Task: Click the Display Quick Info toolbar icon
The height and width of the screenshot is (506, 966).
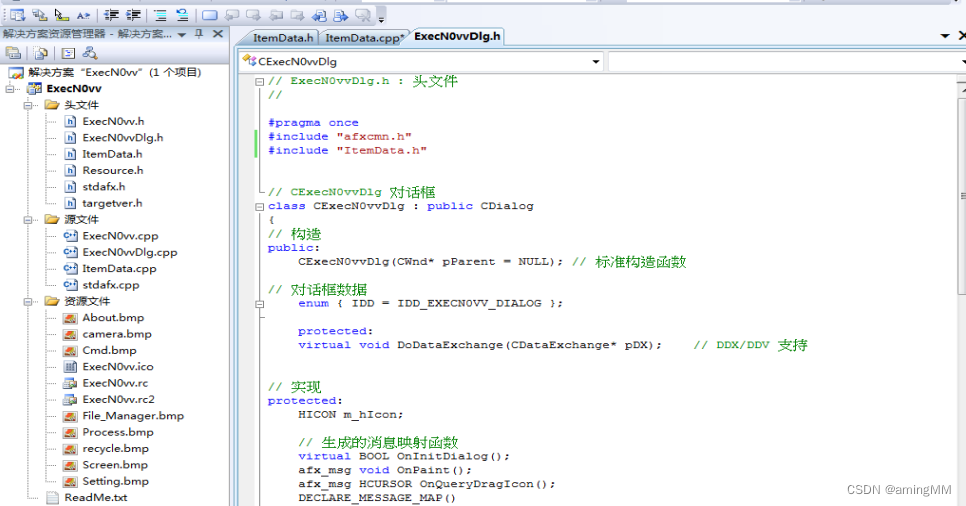Action: (x=62, y=15)
